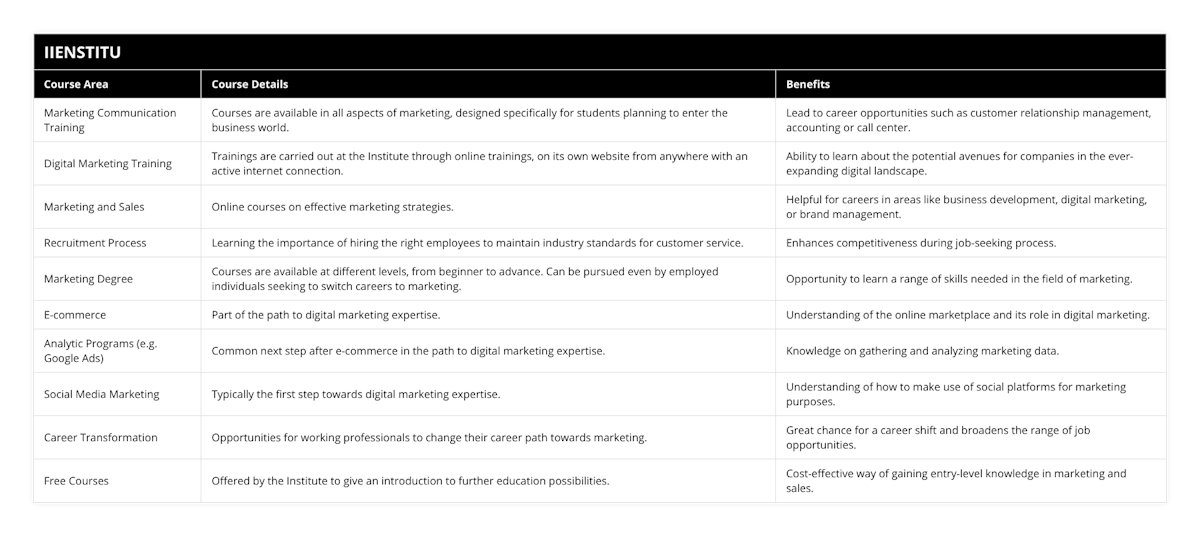Click the Benefits column header

(808, 85)
